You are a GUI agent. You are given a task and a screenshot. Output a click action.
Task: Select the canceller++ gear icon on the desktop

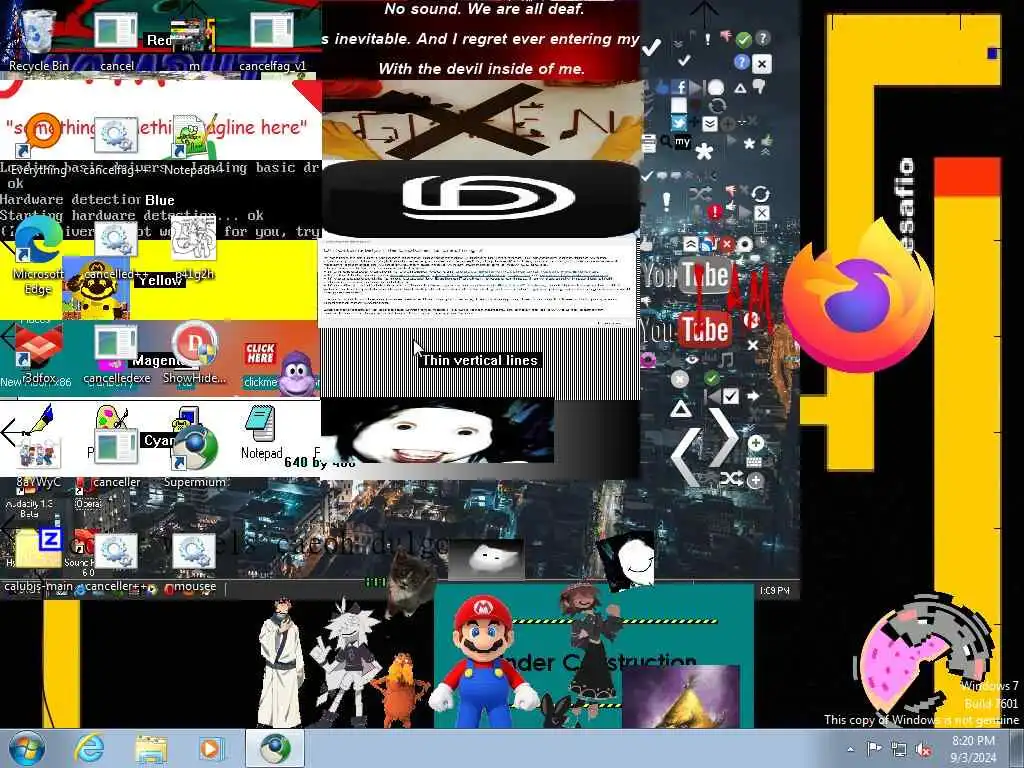click(x=116, y=562)
